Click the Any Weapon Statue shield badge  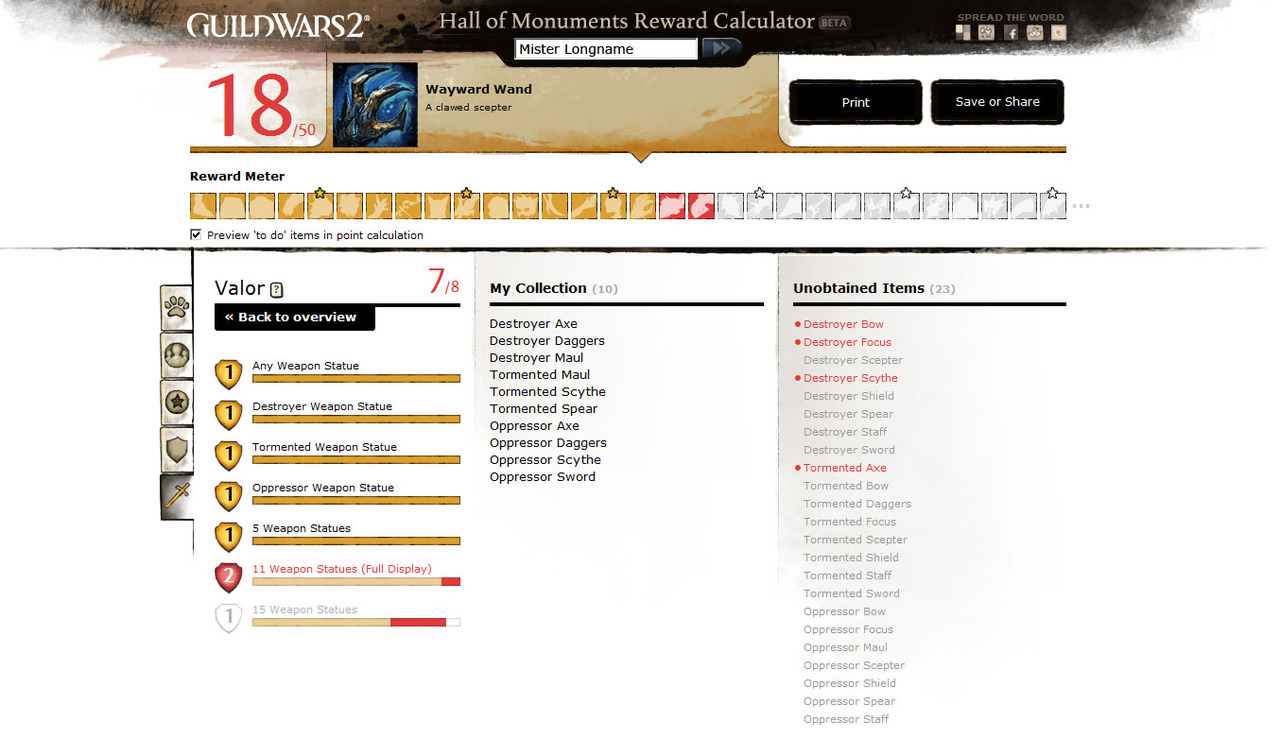tap(229, 374)
